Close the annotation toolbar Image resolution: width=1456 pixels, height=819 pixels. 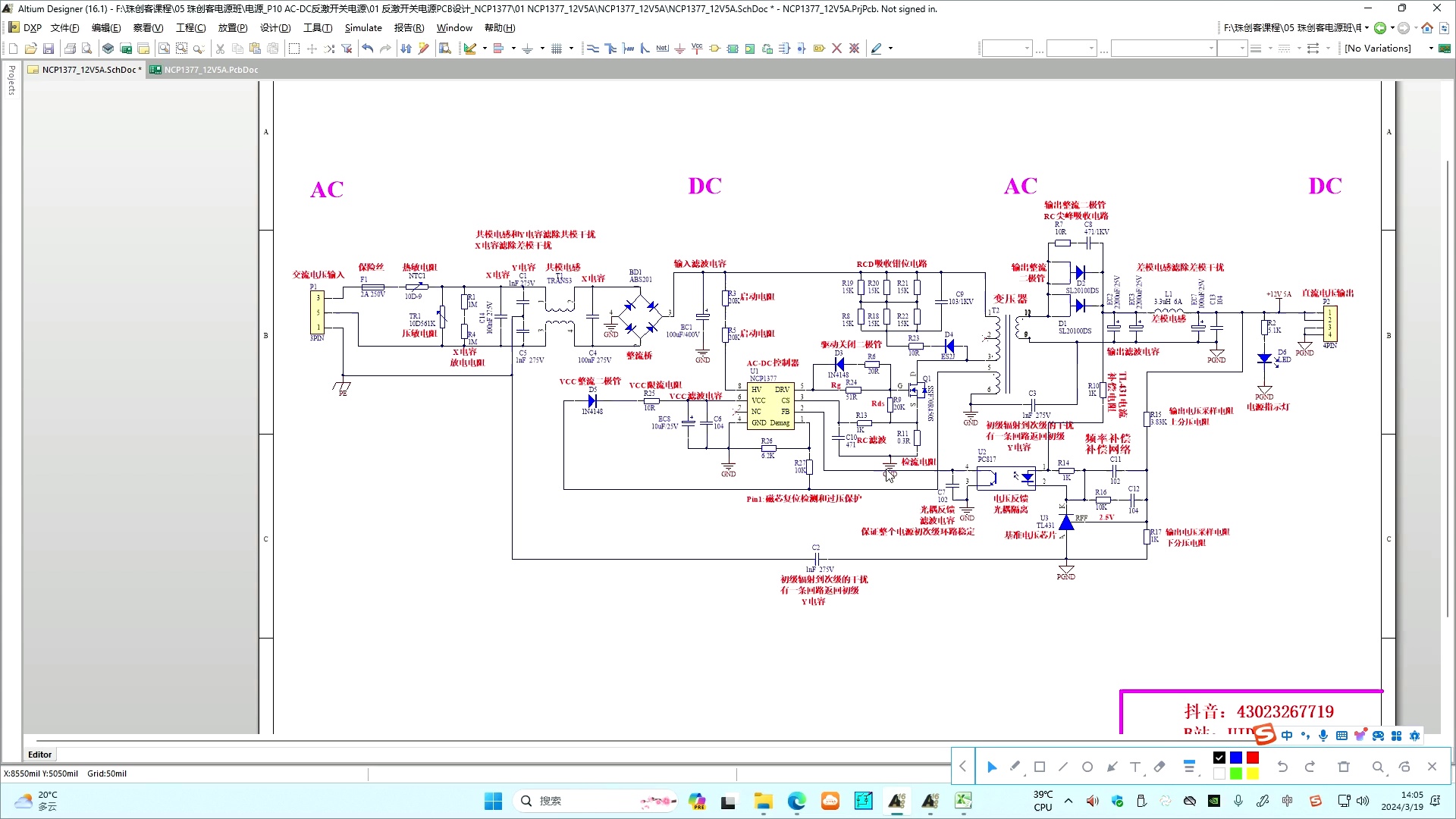(x=1432, y=767)
